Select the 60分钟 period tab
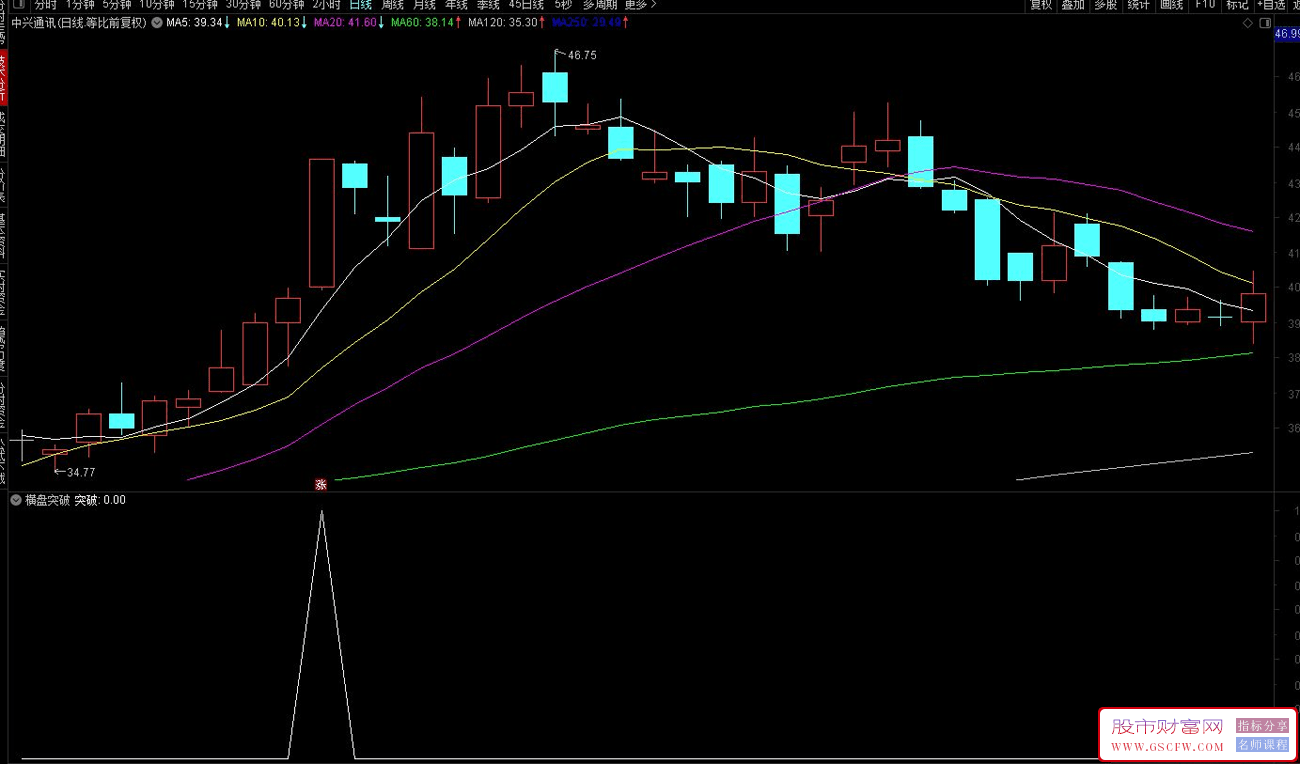1300x764 pixels. tap(287, 5)
